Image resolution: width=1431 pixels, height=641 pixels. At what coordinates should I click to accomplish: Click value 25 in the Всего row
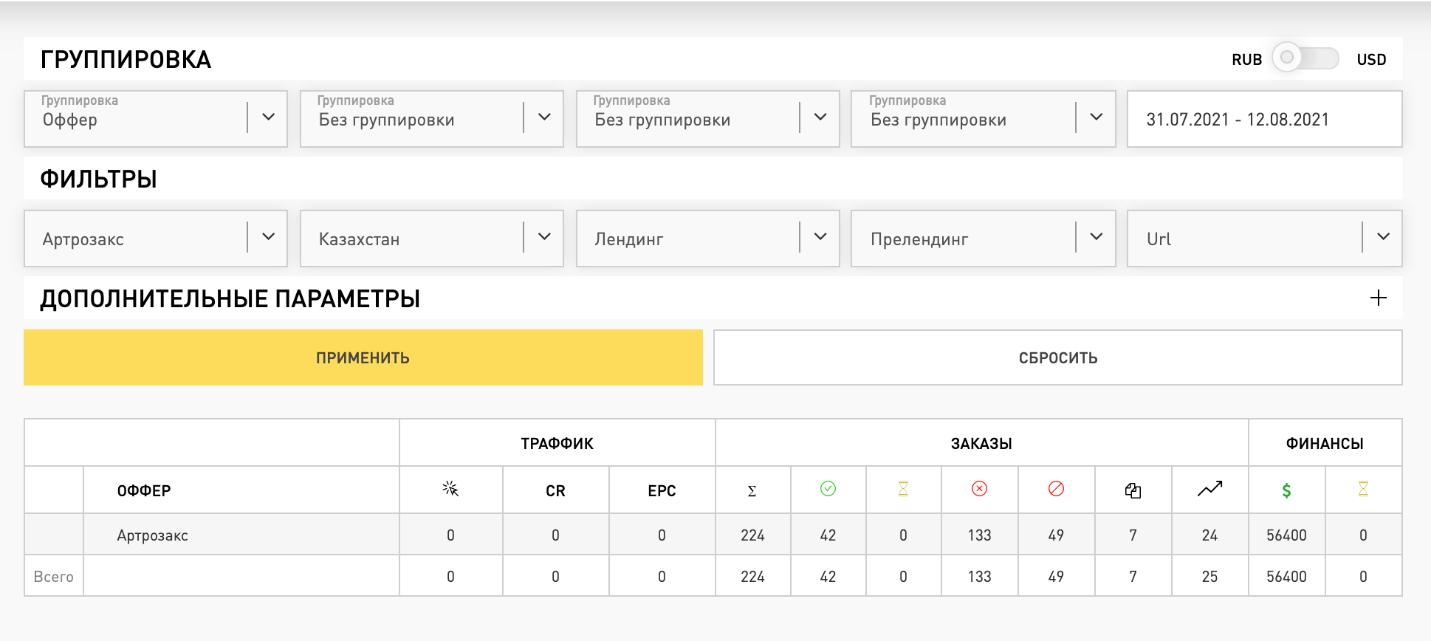[1210, 576]
